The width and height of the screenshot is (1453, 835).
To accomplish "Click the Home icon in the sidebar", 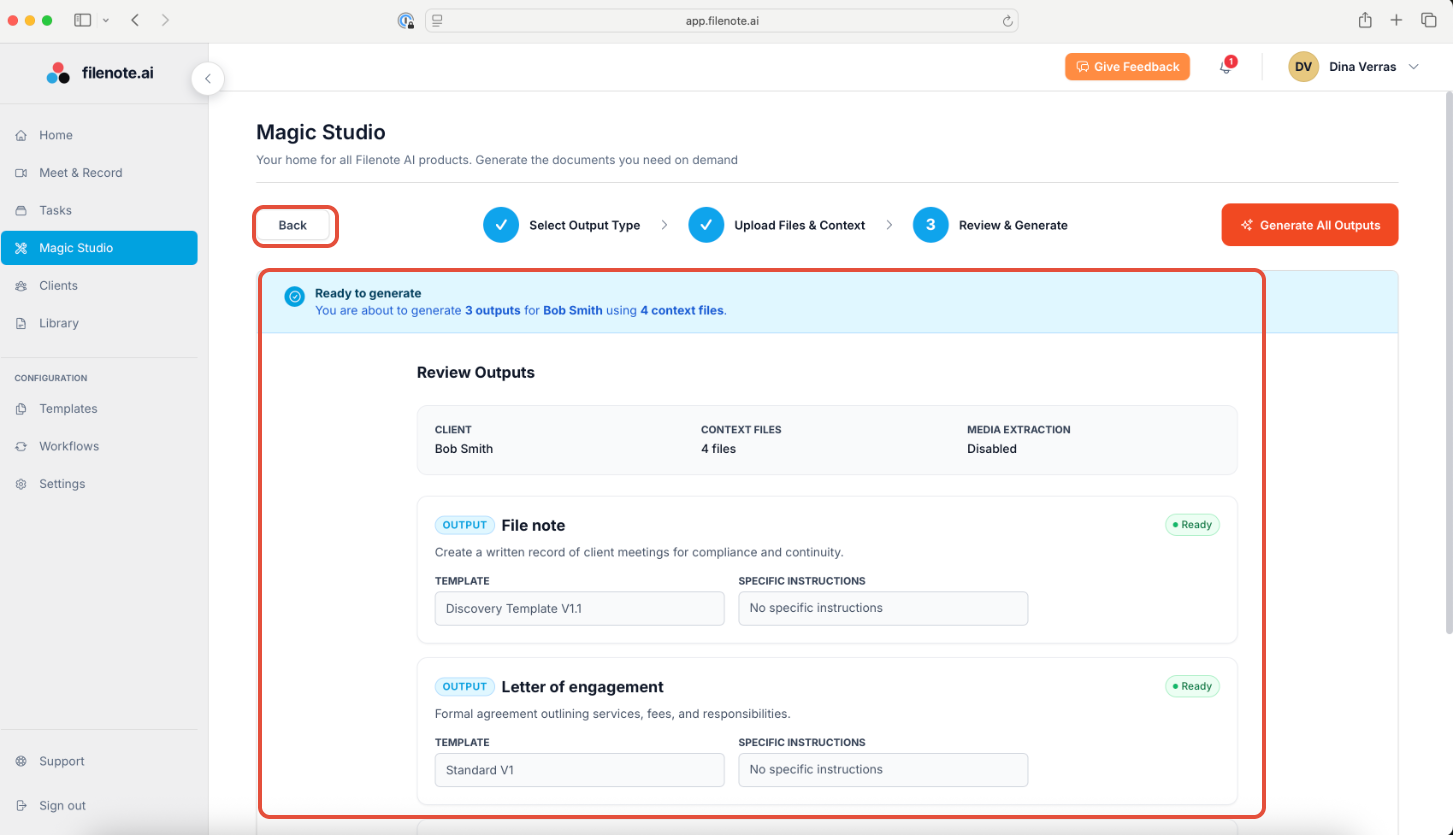I will coord(21,135).
